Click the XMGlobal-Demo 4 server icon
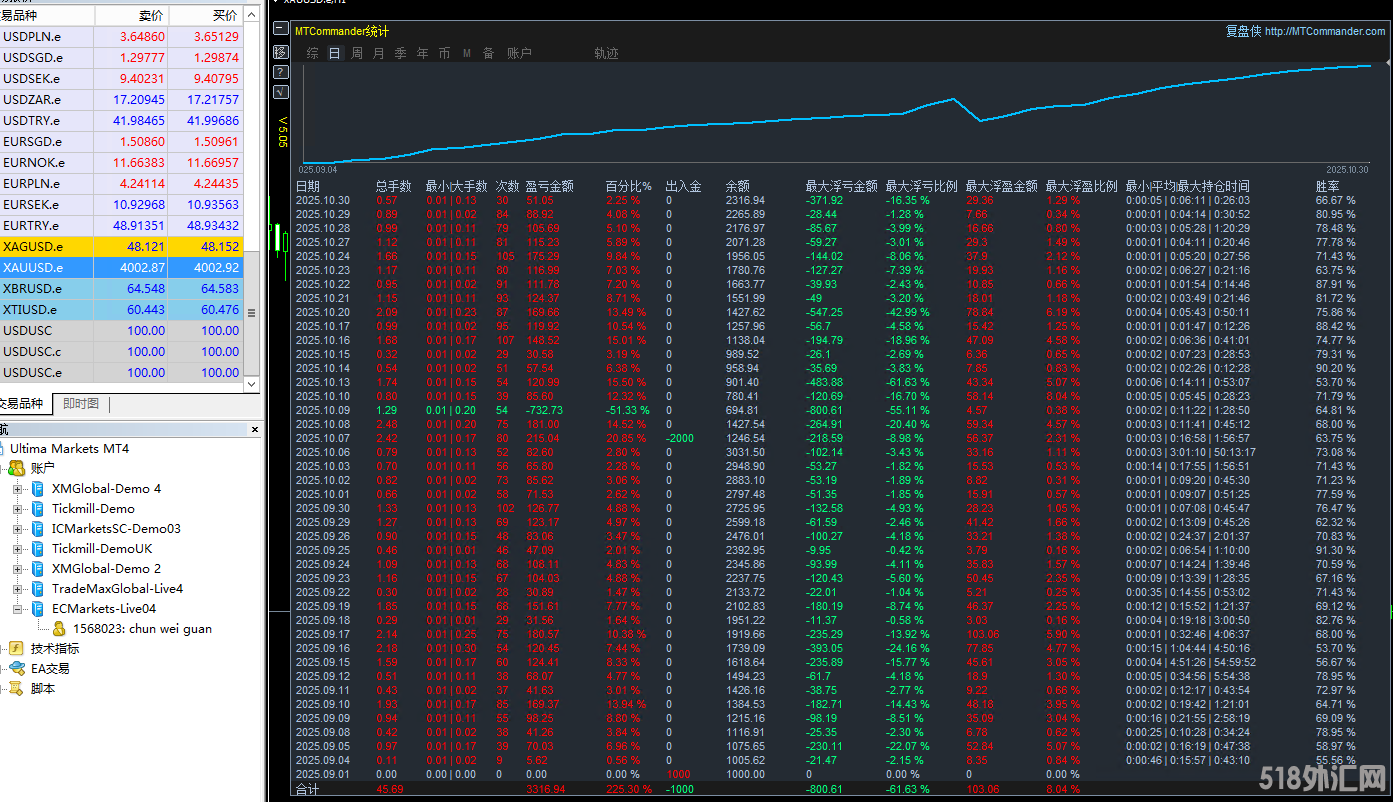Image resolution: width=1393 pixels, height=802 pixels. click(38, 488)
